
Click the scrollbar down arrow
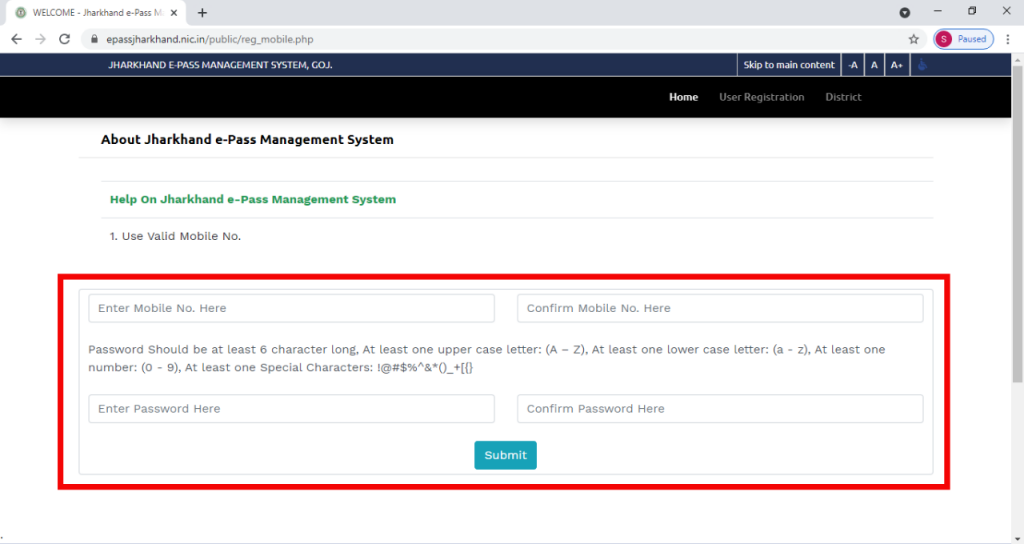(x=1017, y=539)
